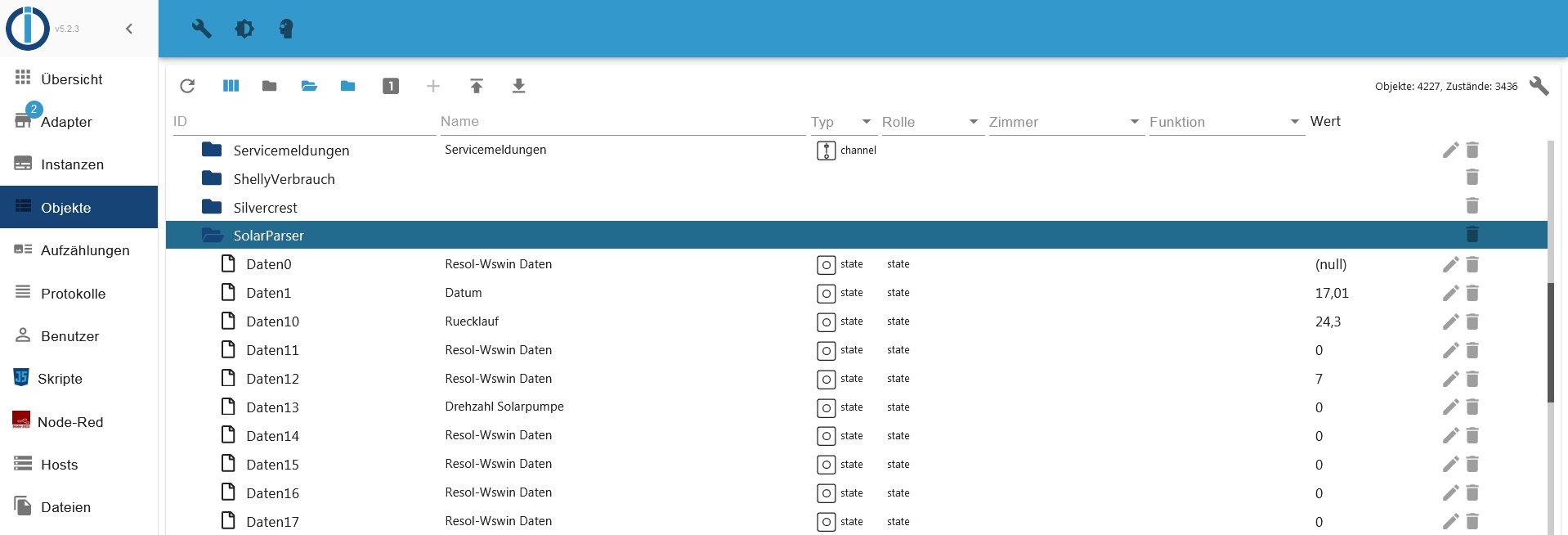Open the Typ filter dropdown
Viewport: 1568px width, 535px height.
(x=866, y=122)
